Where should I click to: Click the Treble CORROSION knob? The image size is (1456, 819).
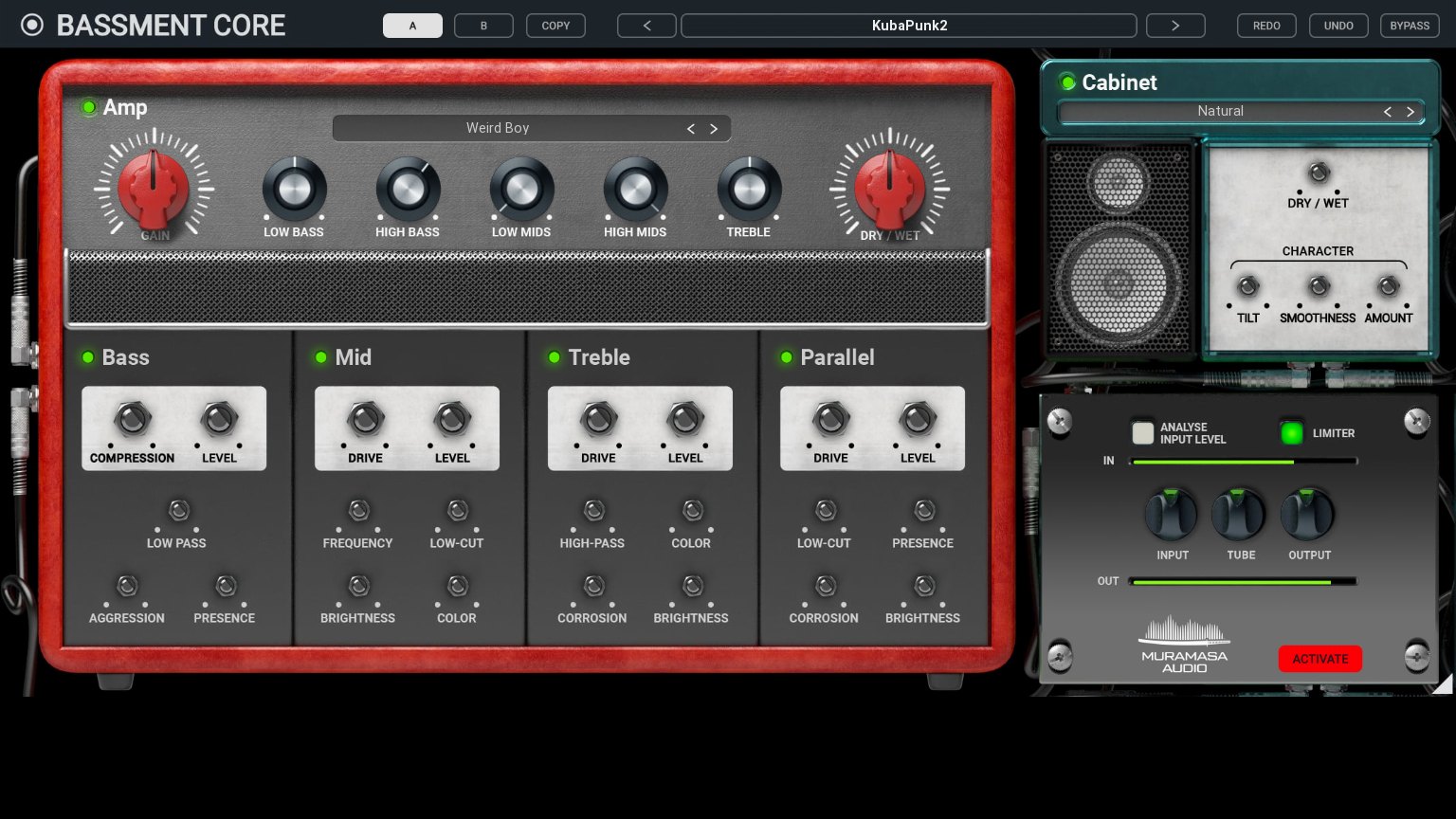(x=593, y=586)
